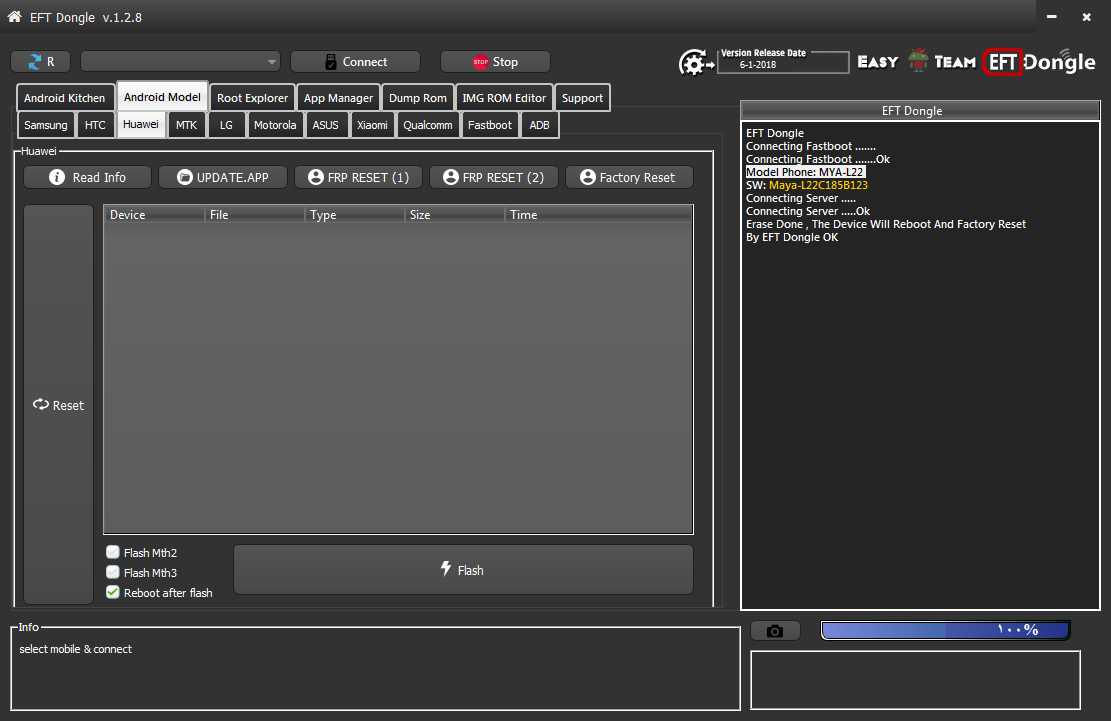Click the large Flash button
Image resolution: width=1111 pixels, height=721 pixels.
click(x=463, y=569)
